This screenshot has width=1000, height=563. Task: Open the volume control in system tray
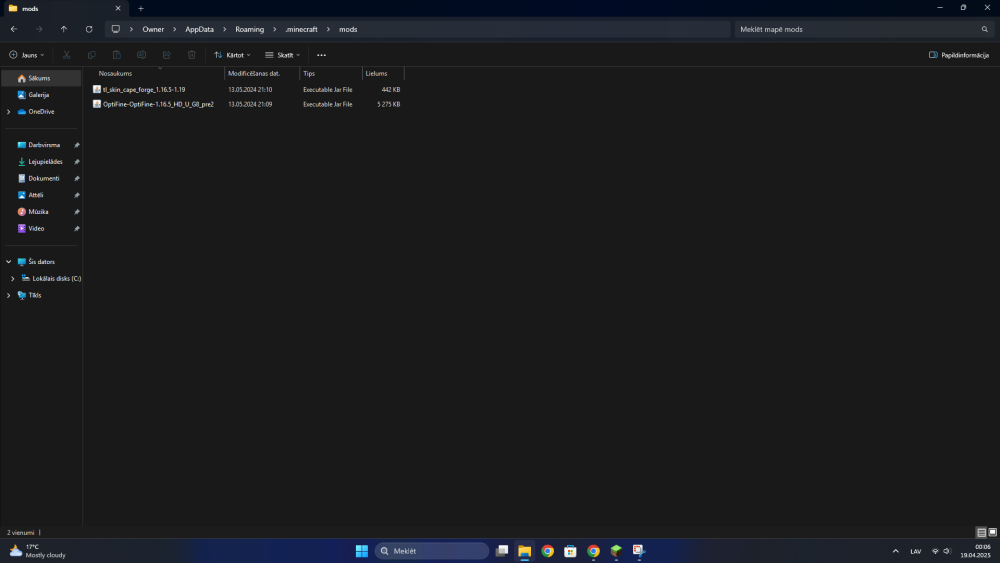coord(947,551)
